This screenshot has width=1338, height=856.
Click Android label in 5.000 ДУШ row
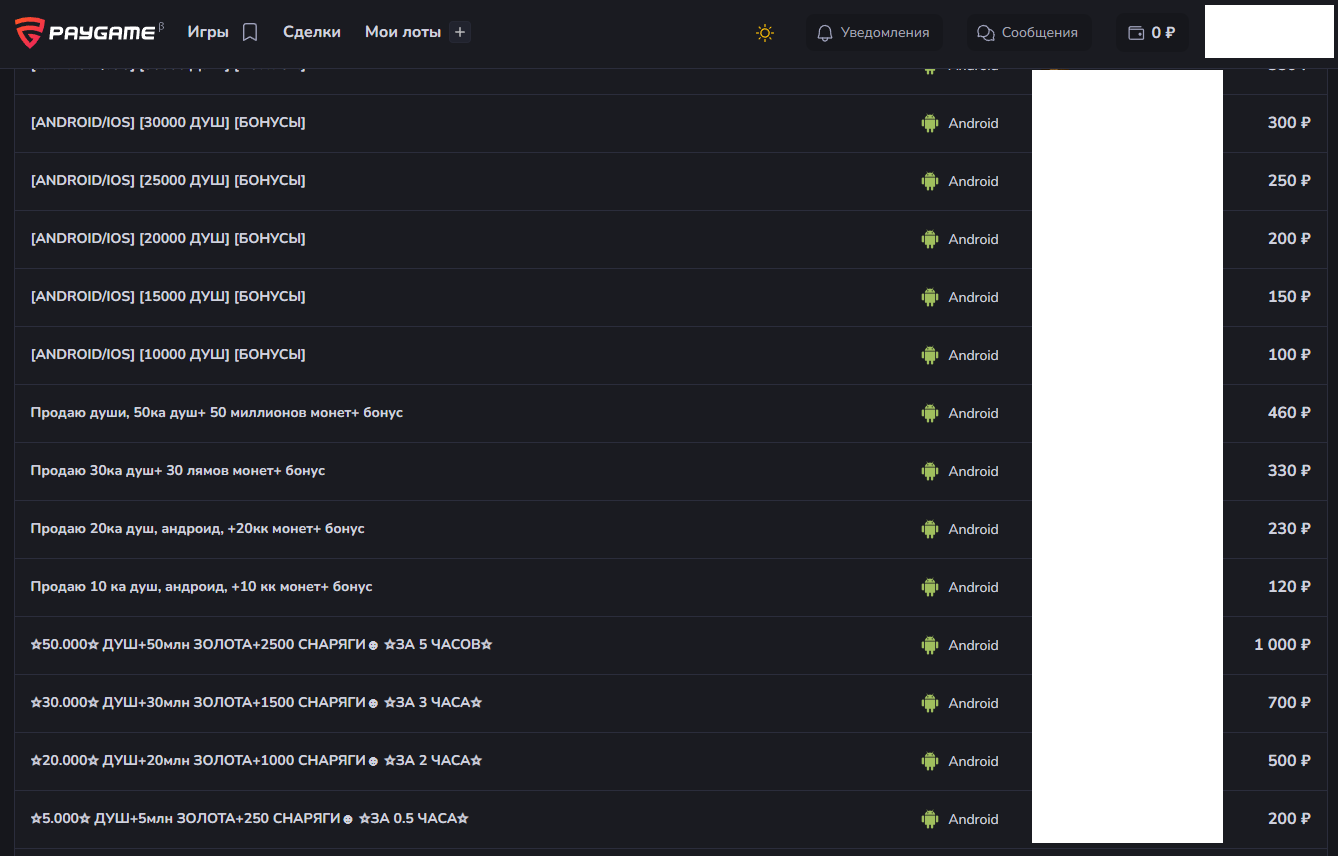(x=973, y=819)
